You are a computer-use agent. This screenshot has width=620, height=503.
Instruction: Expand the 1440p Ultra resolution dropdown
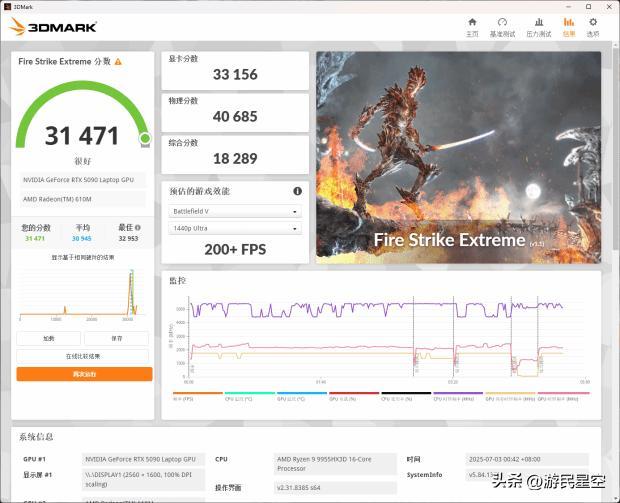click(x=235, y=229)
